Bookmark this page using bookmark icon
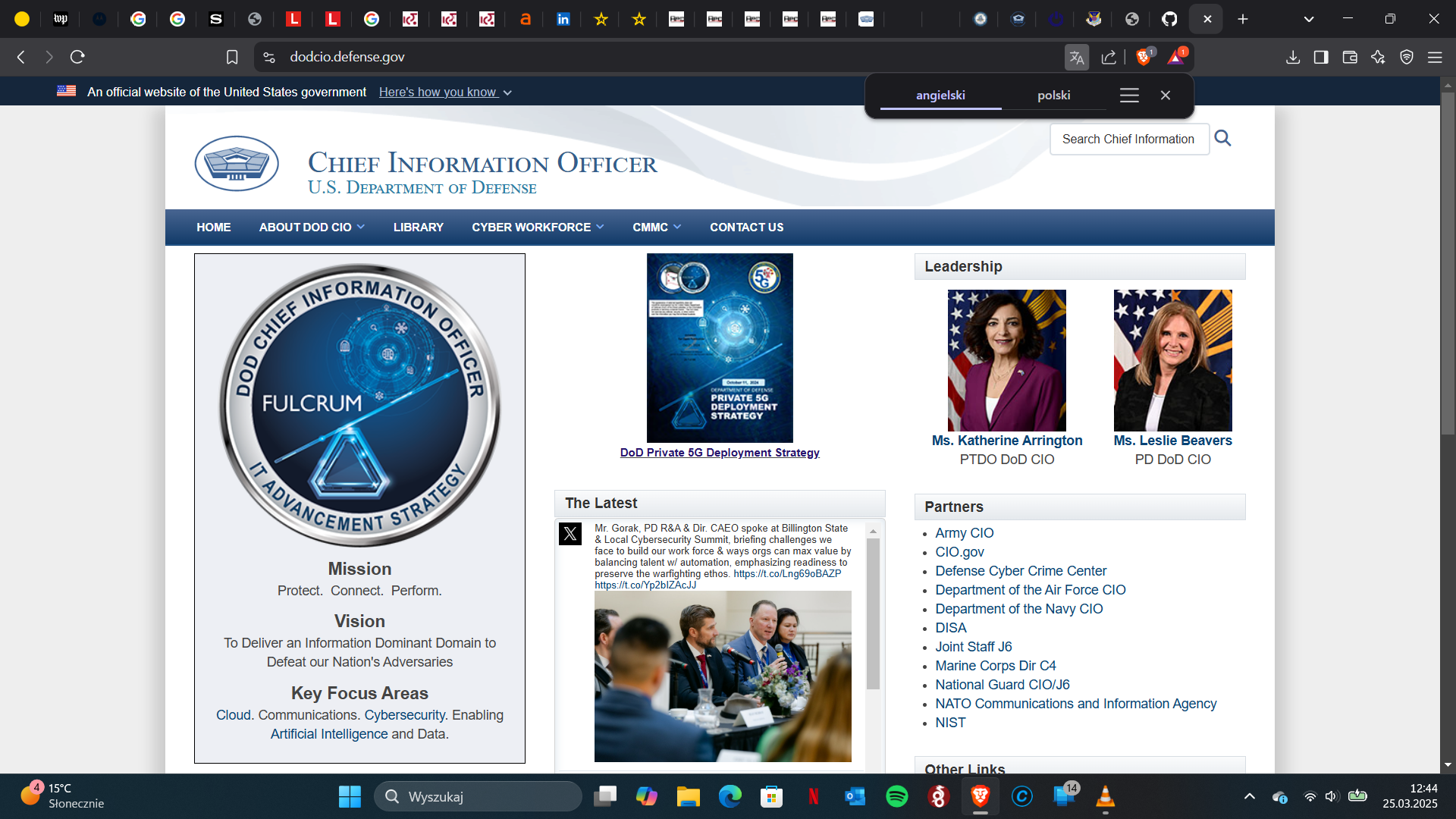Screen dimensions: 1456x819 (x=232, y=57)
